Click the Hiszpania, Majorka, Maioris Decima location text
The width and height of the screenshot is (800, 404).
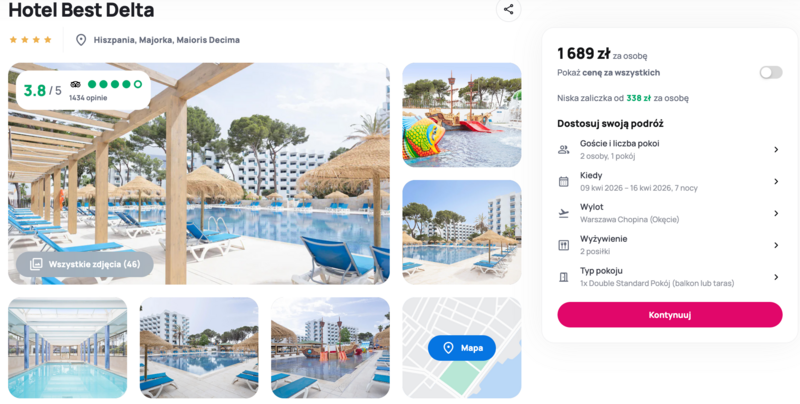[166, 40]
